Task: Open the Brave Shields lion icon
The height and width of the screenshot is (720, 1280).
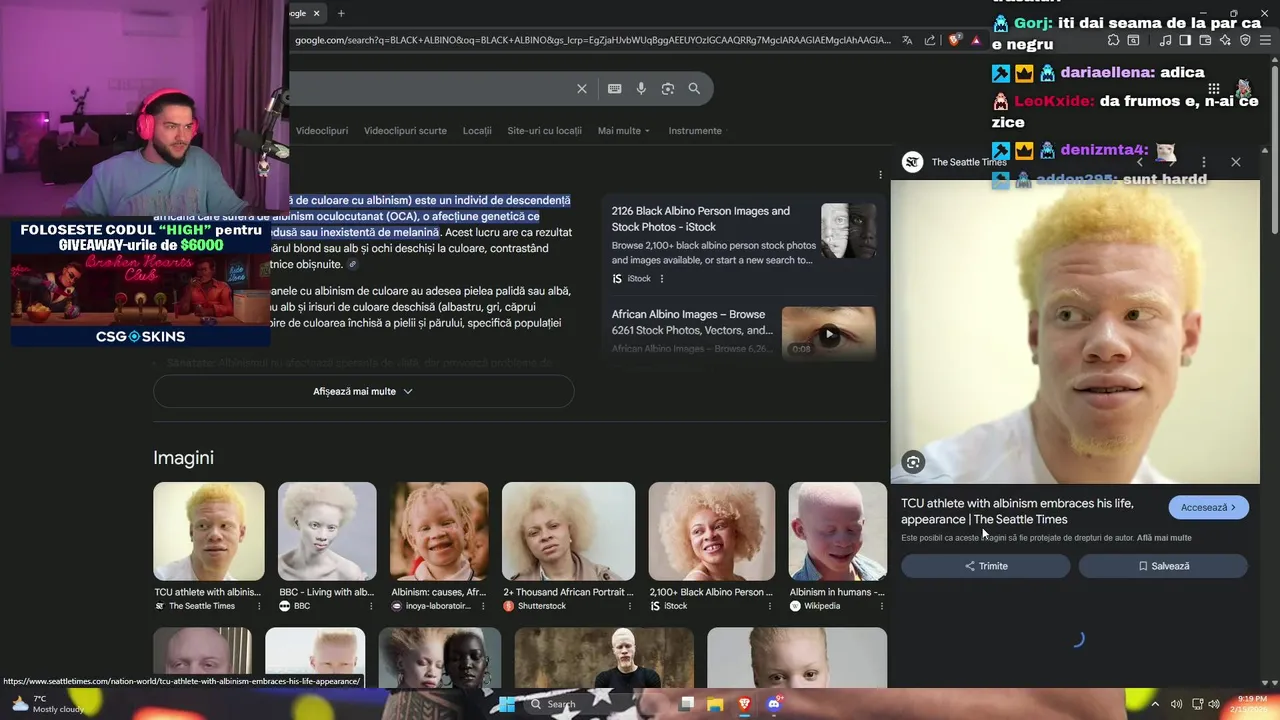Action: [x=954, y=40]
